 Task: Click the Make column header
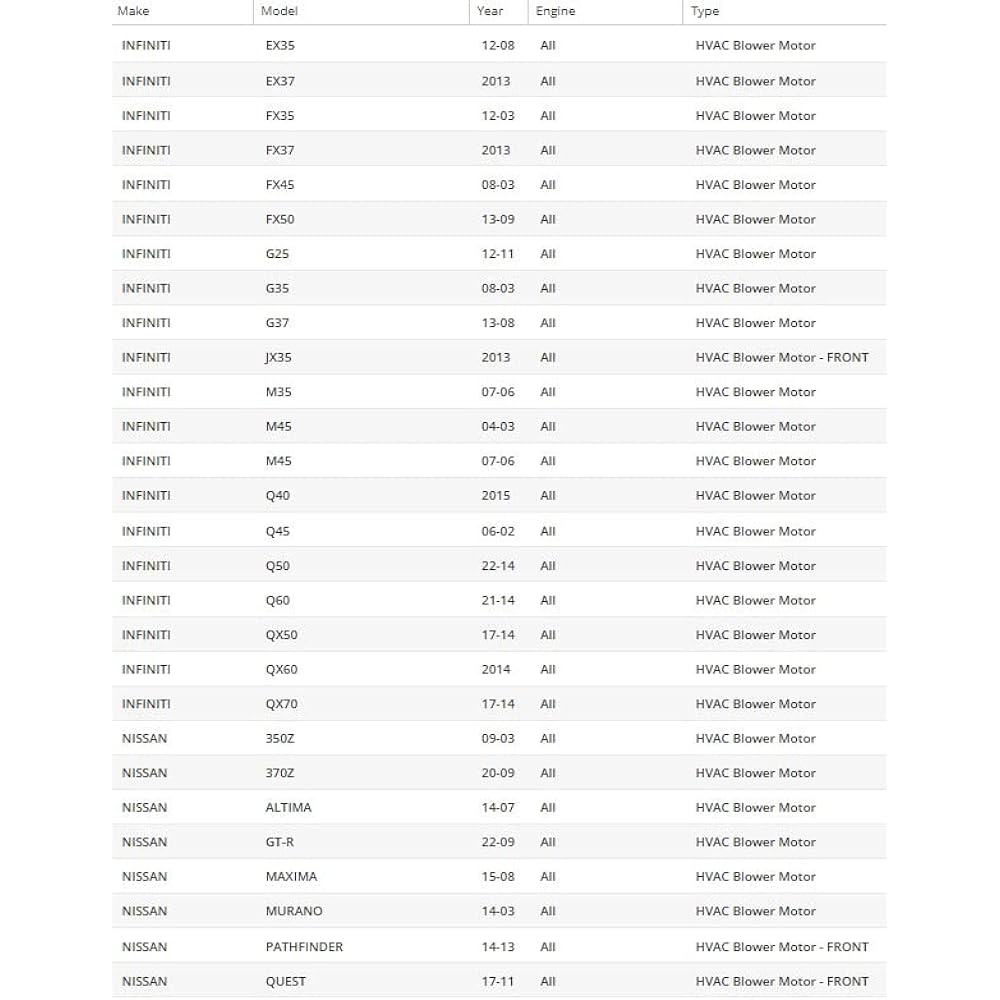coord(133,11)
